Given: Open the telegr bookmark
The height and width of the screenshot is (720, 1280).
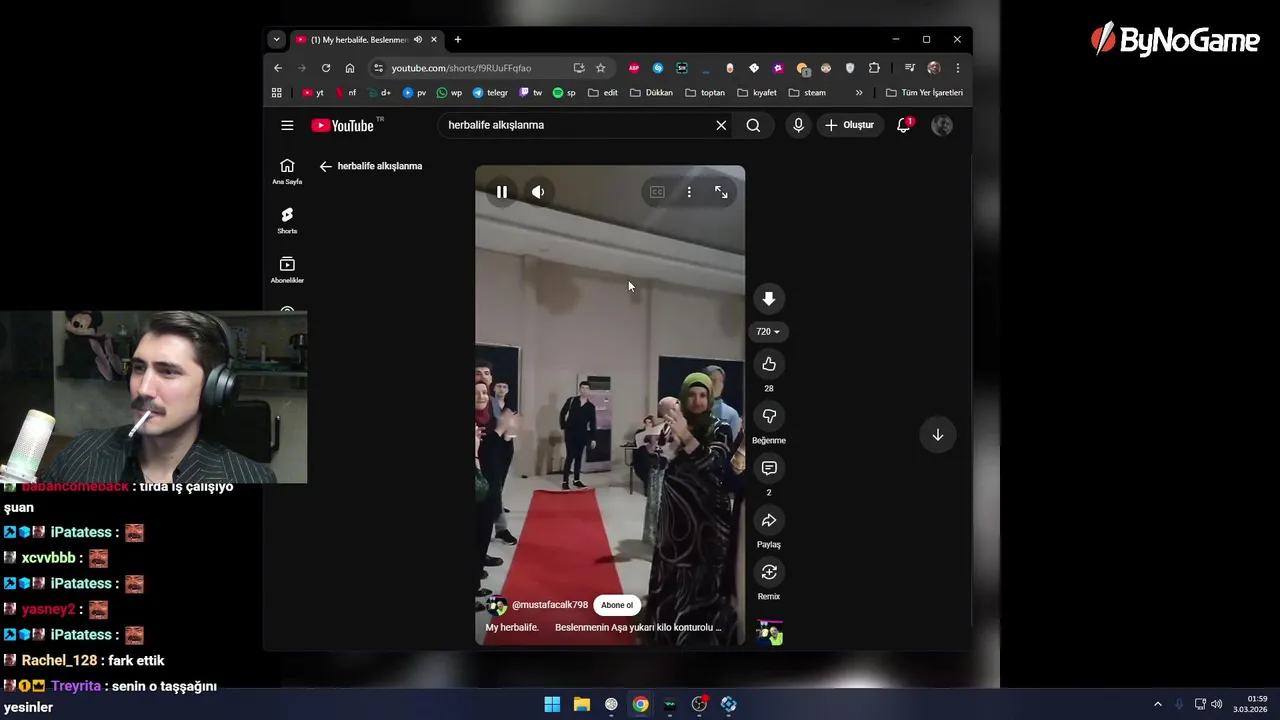Looking at the screenshot, I should pyautogui.click(x=490, y=93).
